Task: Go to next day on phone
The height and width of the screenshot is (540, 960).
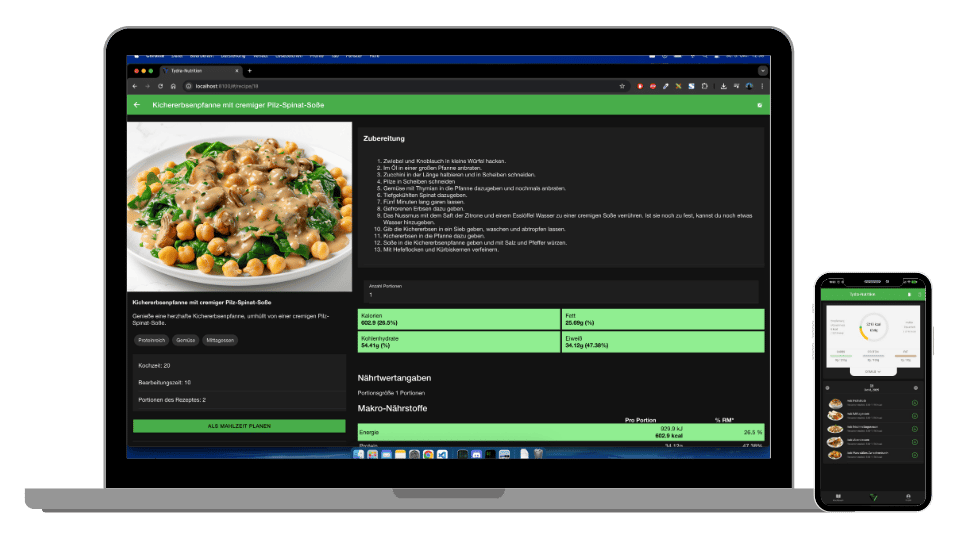Action: (916, 388)
